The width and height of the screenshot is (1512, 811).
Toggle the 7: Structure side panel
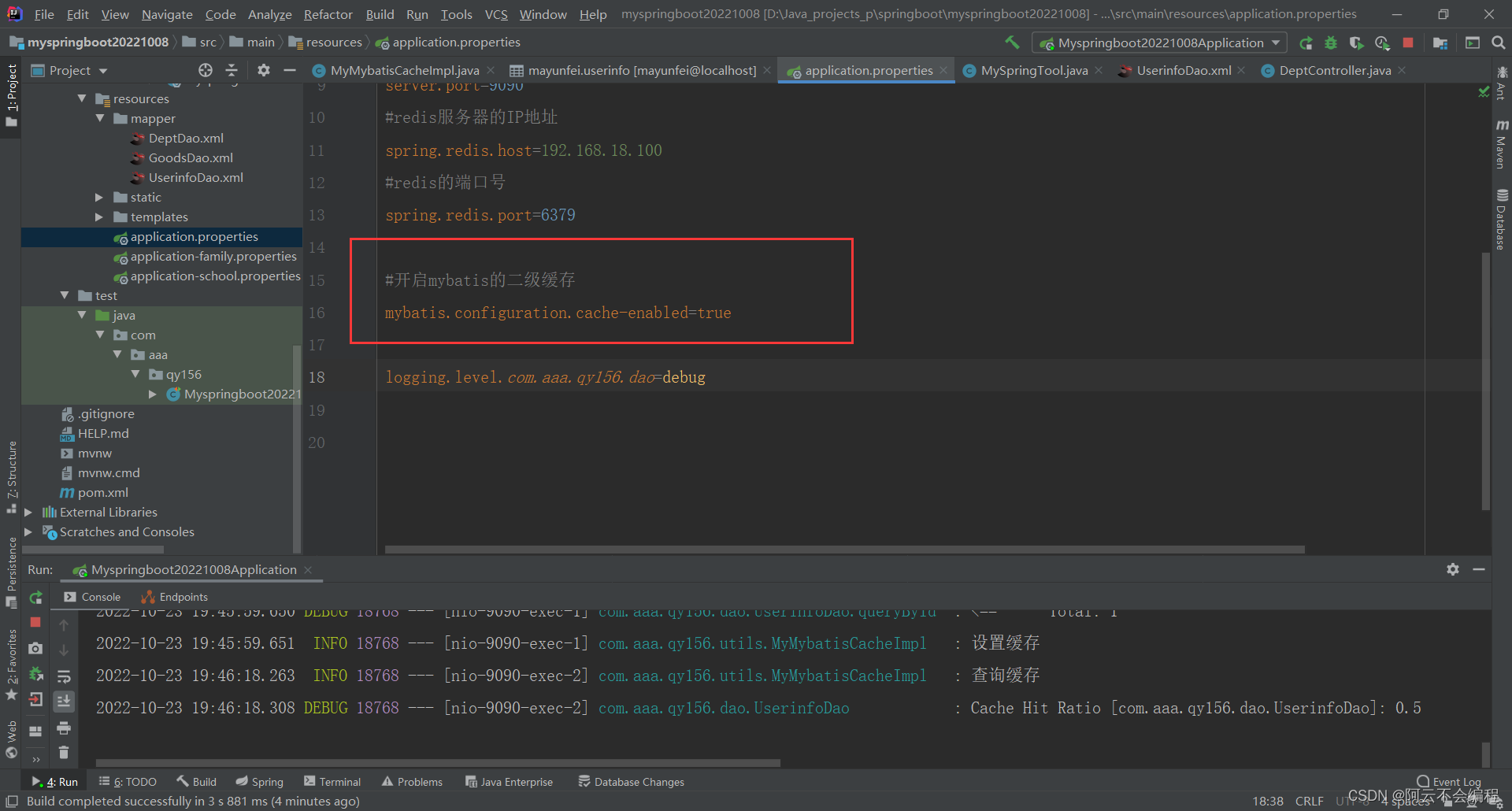(11, 477)
